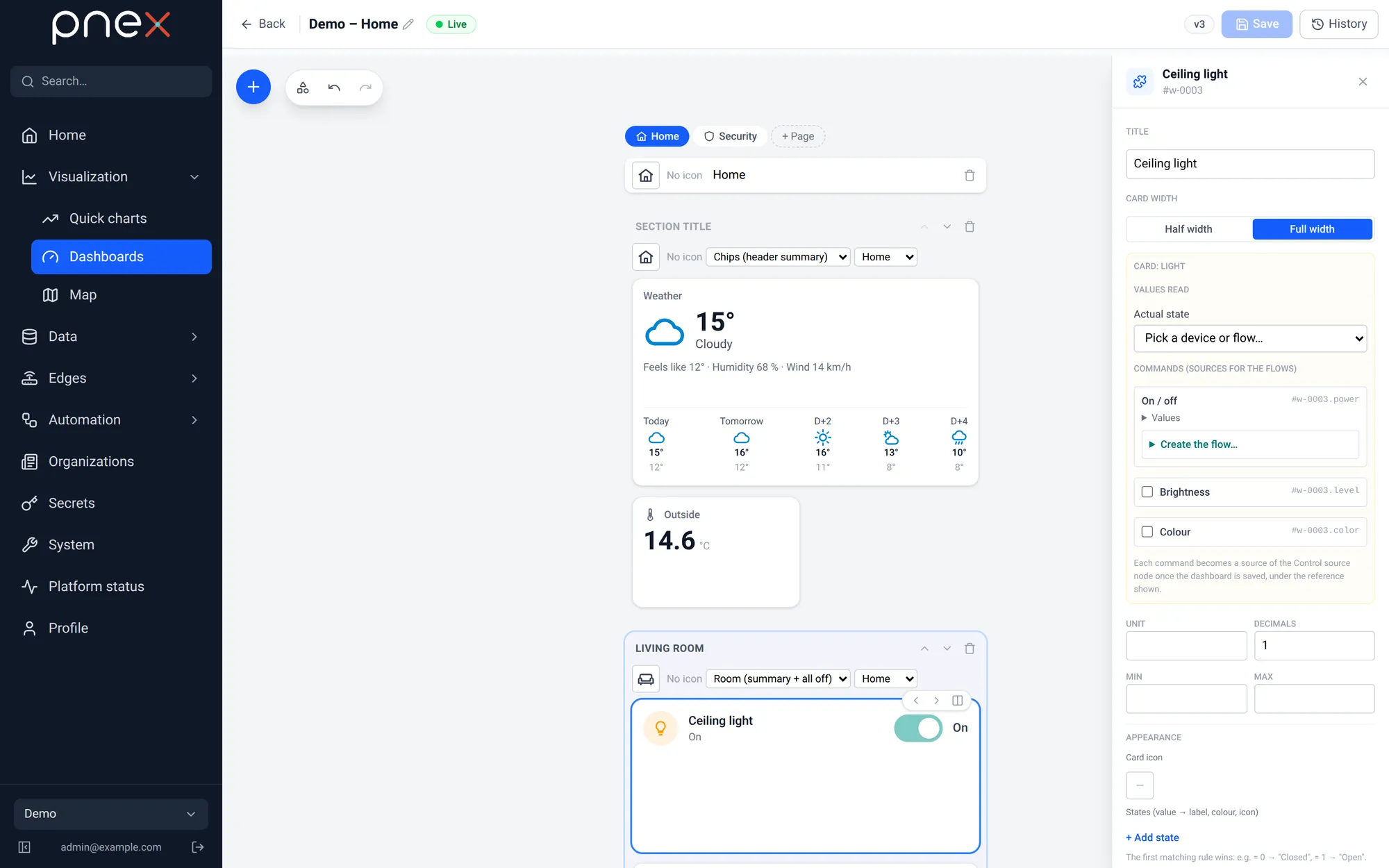Screen dimensions: 1389x868
Task: Close the Ceiling light properties panel
Action: click(1363, 82)
